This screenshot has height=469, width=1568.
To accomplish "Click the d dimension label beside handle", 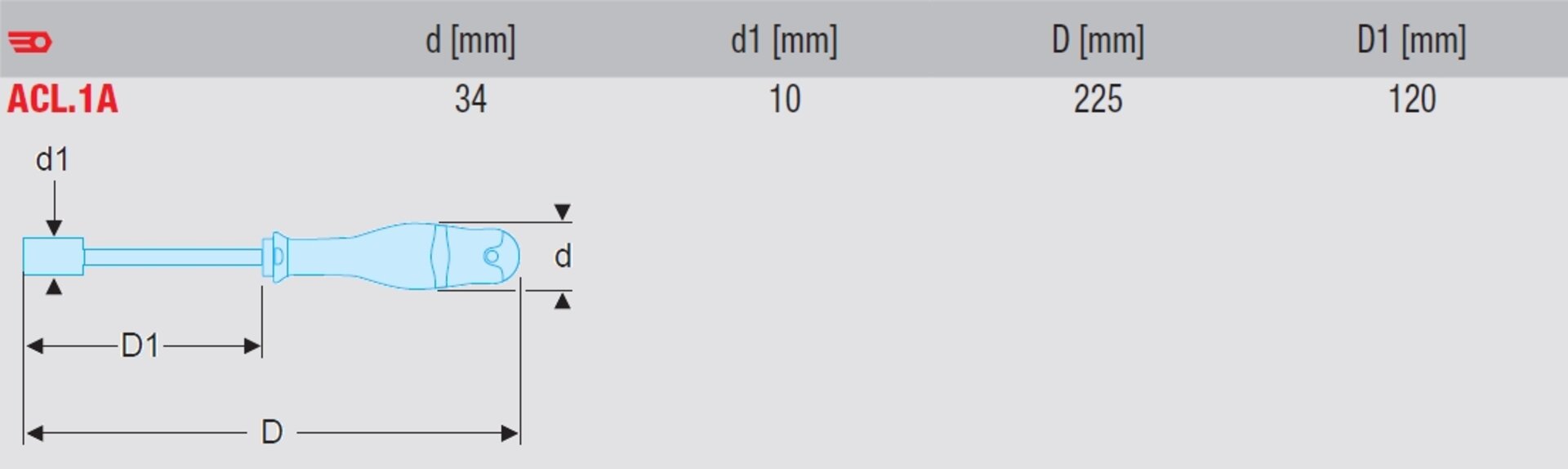I will click(563, 257).
